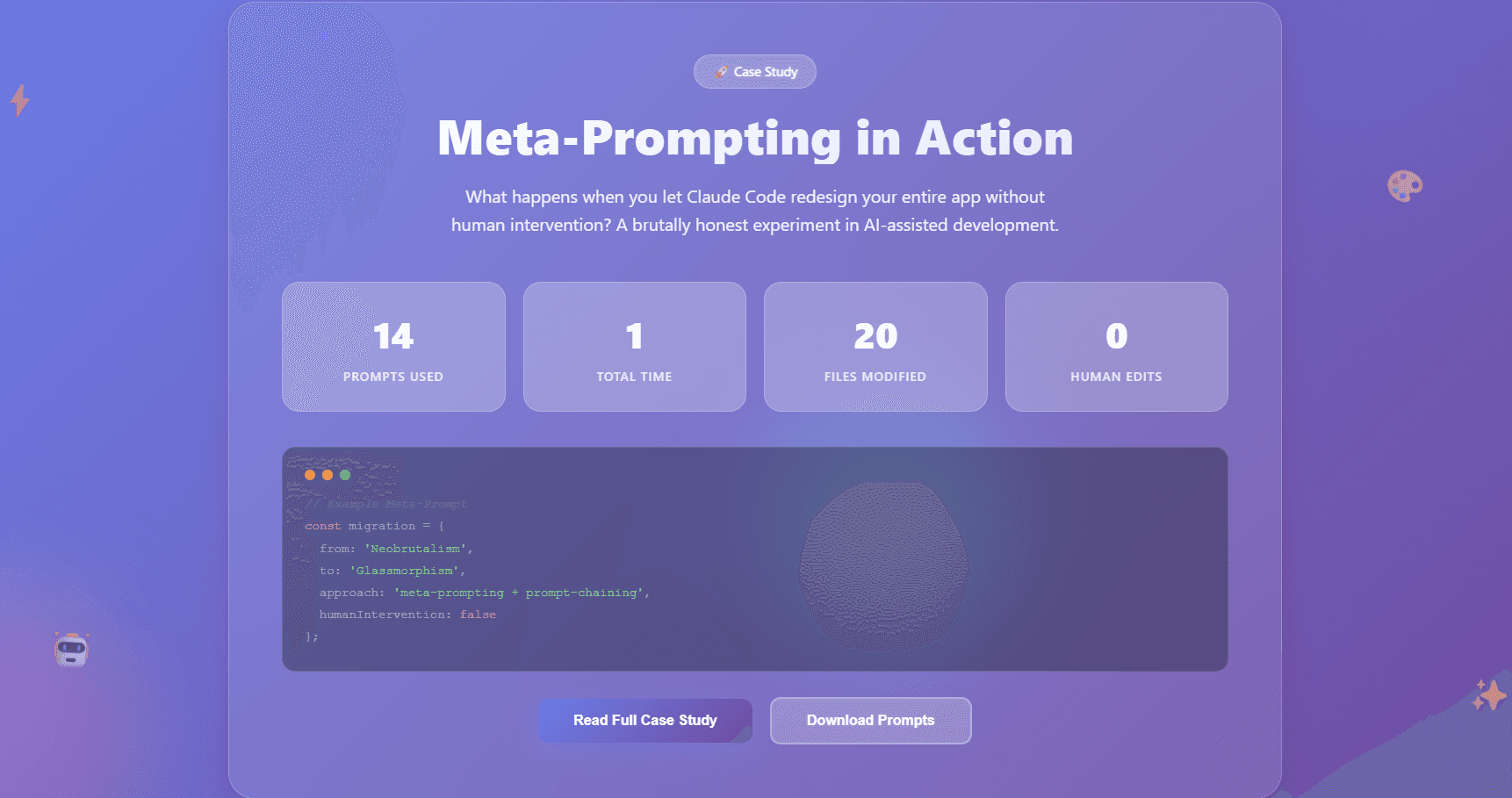1512x798 pixels.
Task: Click the green dot on the code window
Action: 344,474
